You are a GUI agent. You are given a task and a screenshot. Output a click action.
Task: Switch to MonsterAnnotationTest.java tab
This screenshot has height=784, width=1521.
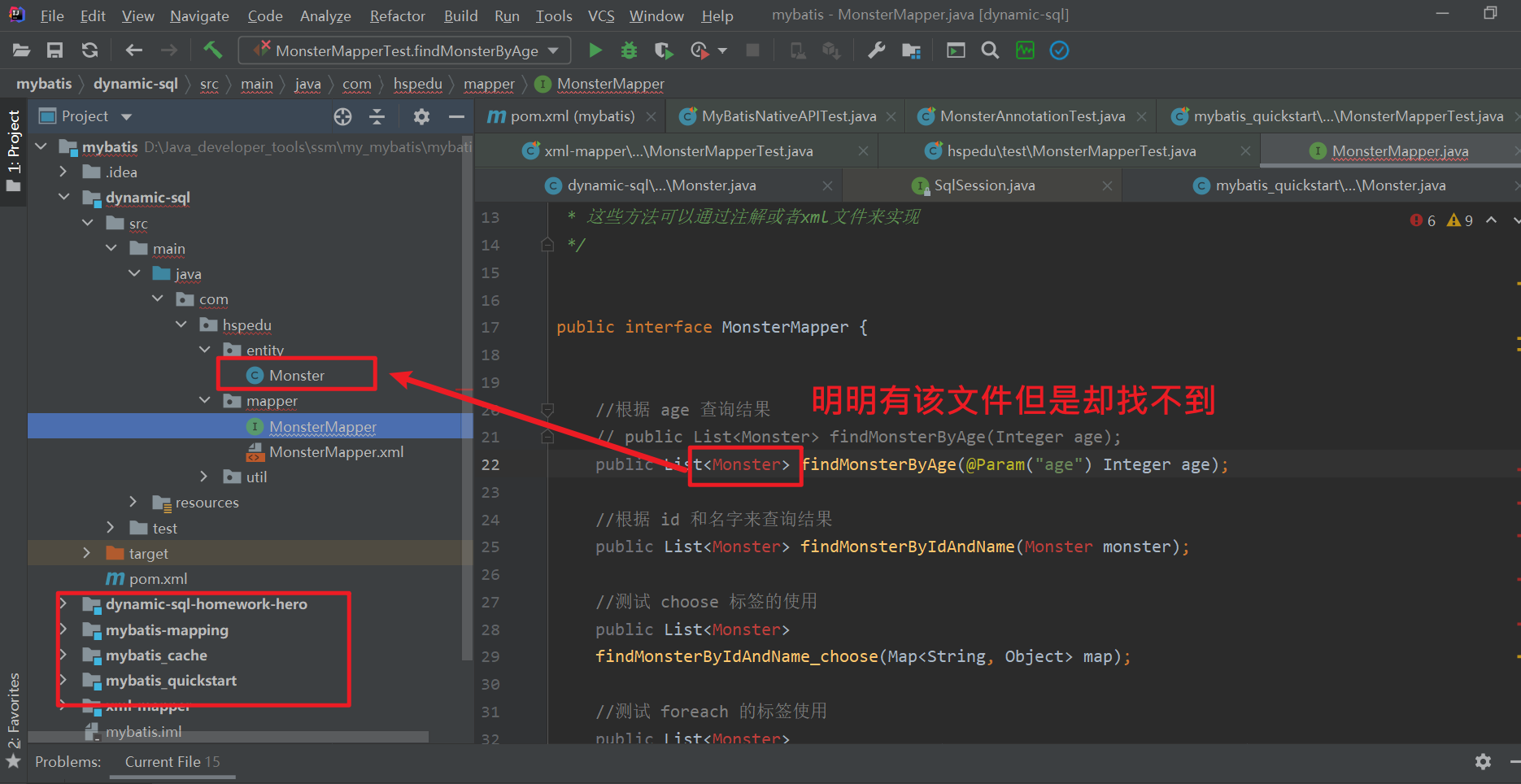point(1032,116)
